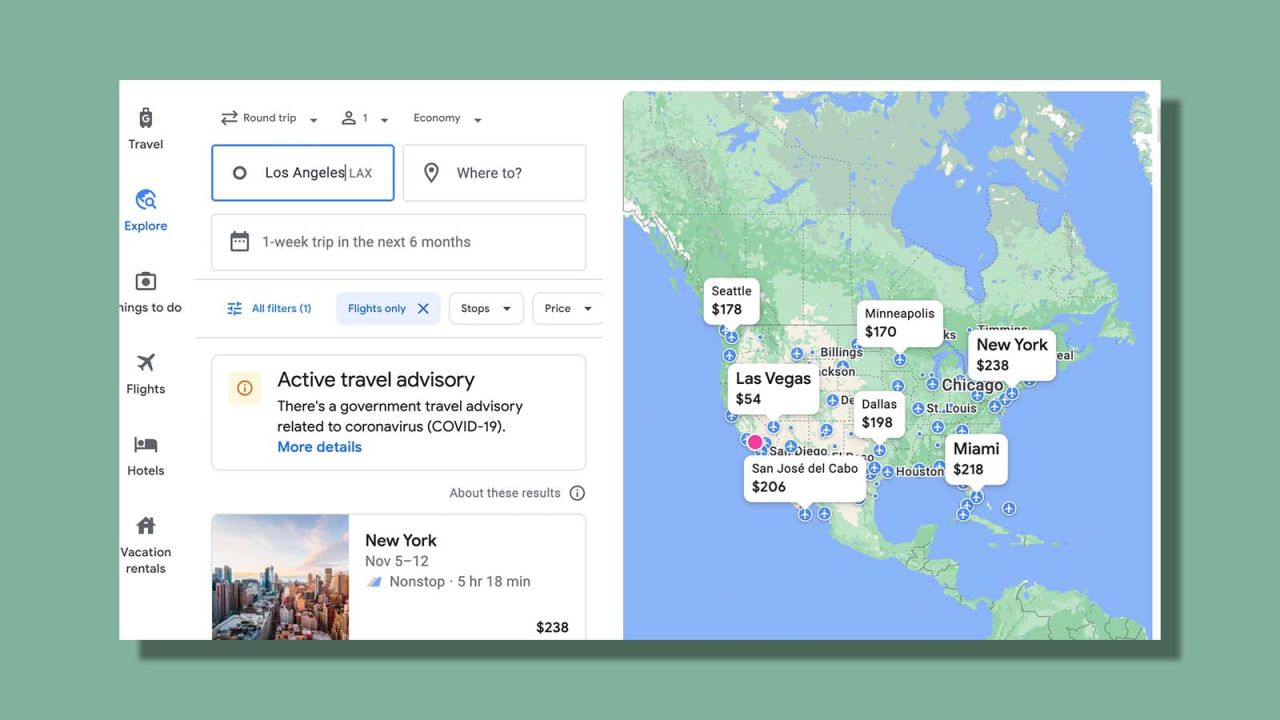The height and width of the screenshot is (720, 1280).
Task: Click the filter sliders icon
Action: point(235,309)
